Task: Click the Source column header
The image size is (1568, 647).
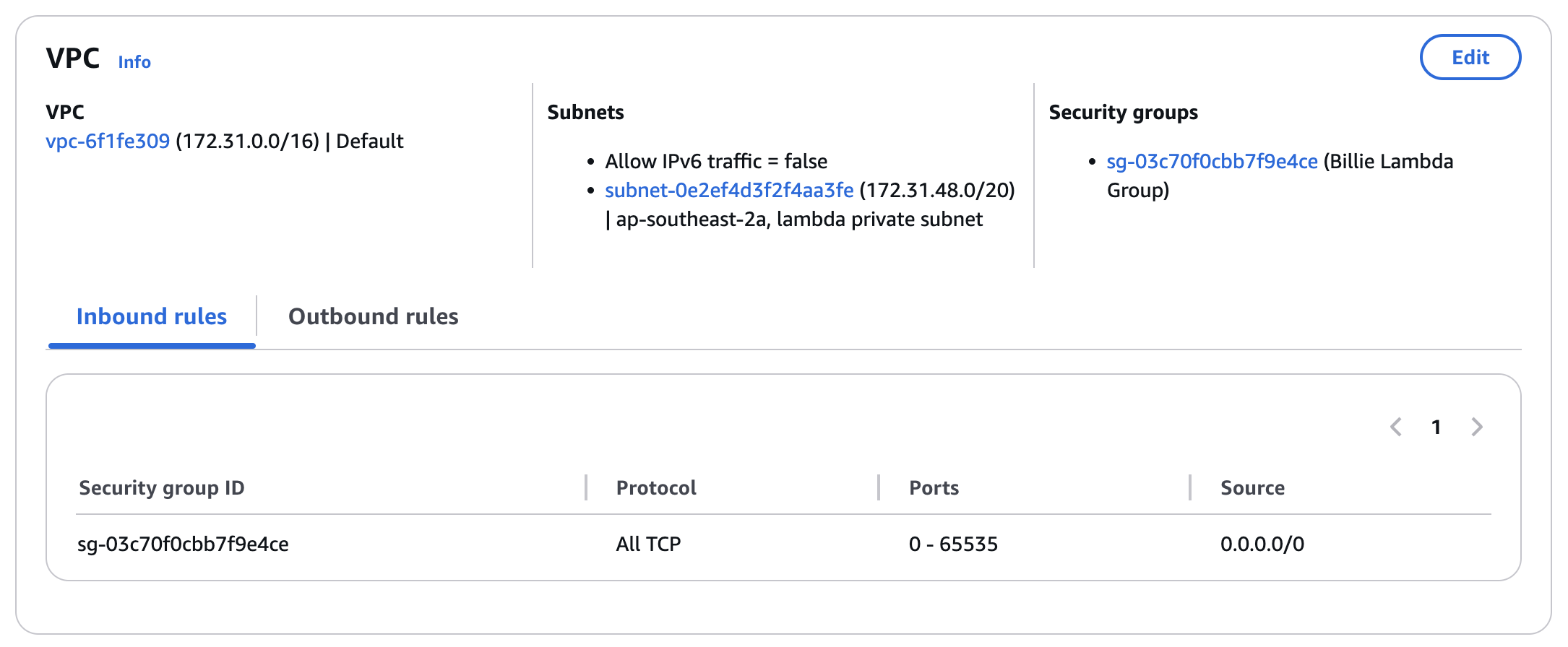Action: click(1252, 488)
